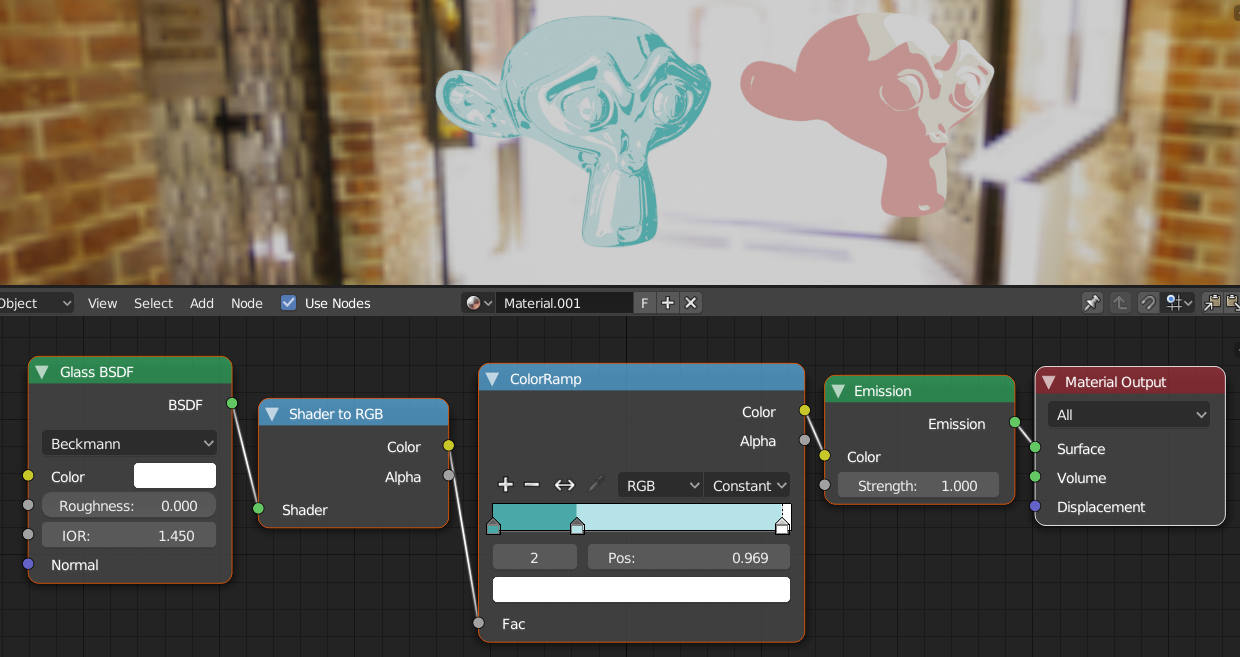This screenshot has width=1240, height=657.
Task: Open the Select menu
Action: pyautogui.click(x=153, y=303)
